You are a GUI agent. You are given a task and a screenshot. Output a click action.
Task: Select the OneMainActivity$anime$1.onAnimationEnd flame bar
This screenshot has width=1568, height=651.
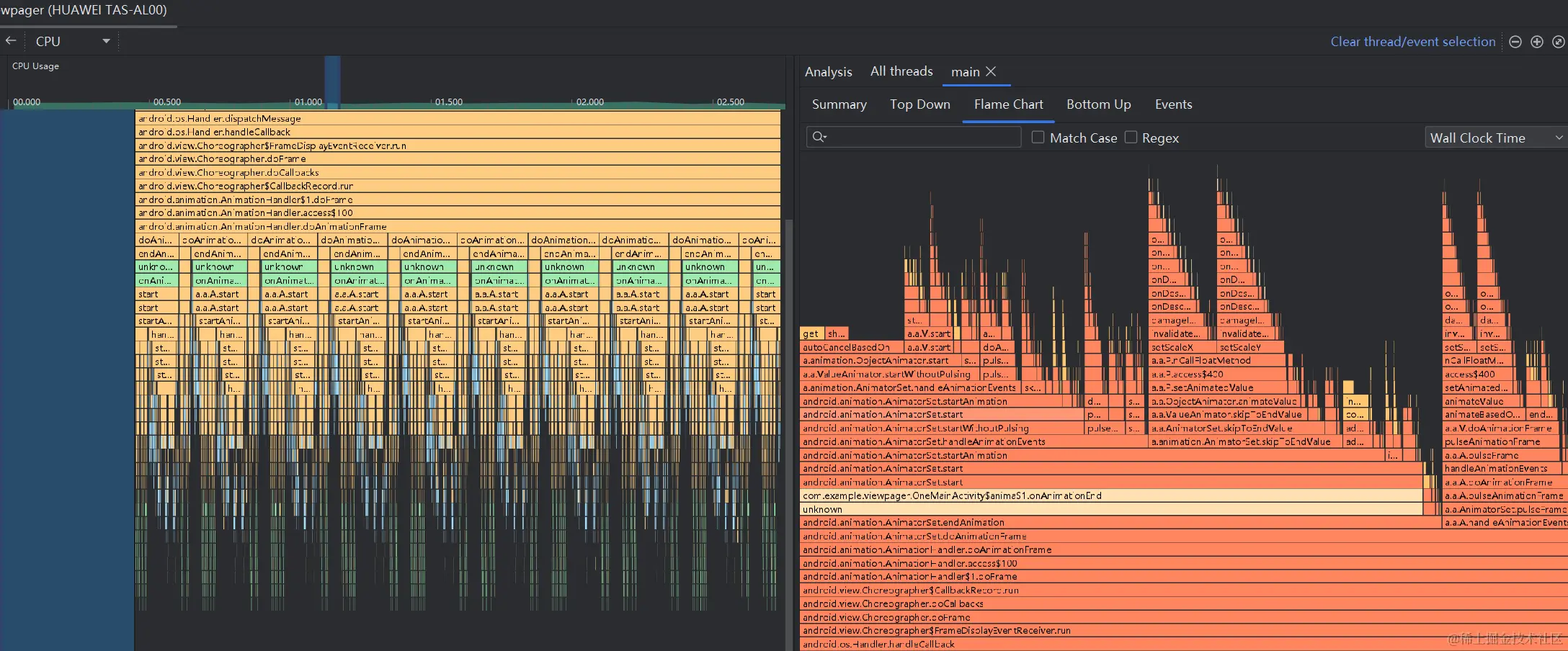point(1112,495)
